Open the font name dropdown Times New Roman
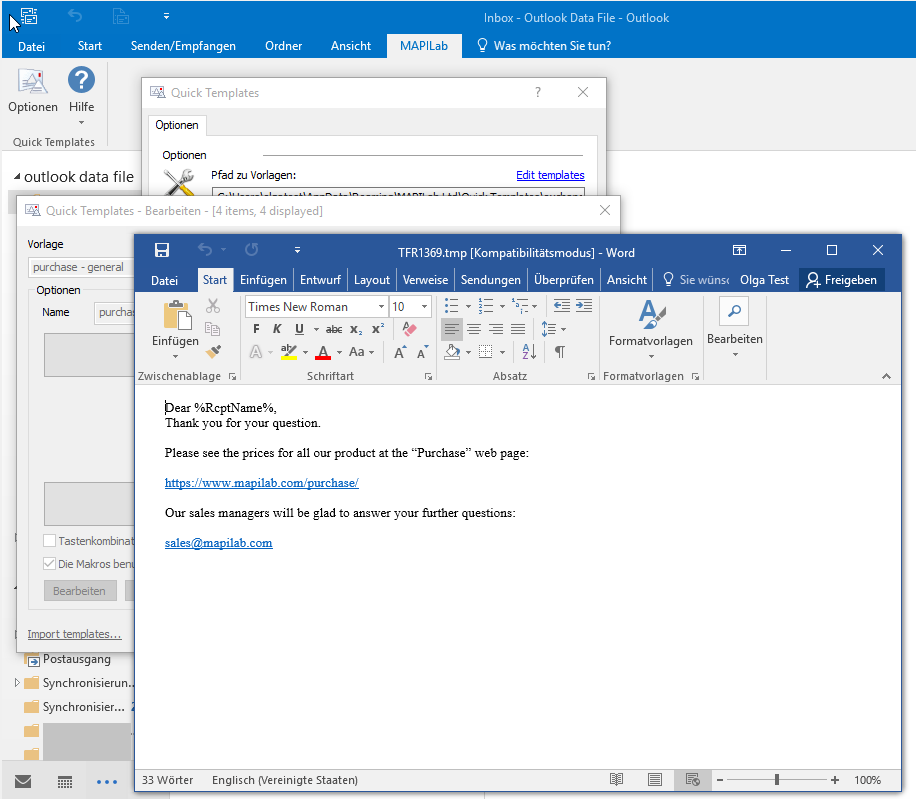916x799 pixels. tap(381, 307)
